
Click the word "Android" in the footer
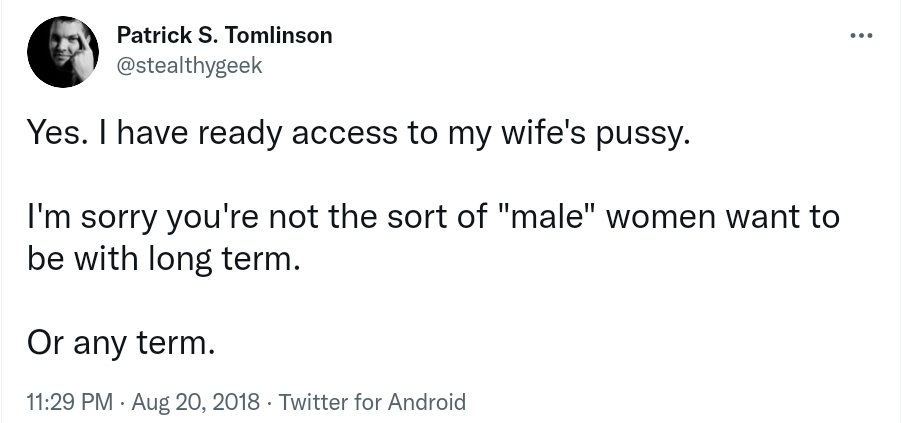[x=426, y=402]
